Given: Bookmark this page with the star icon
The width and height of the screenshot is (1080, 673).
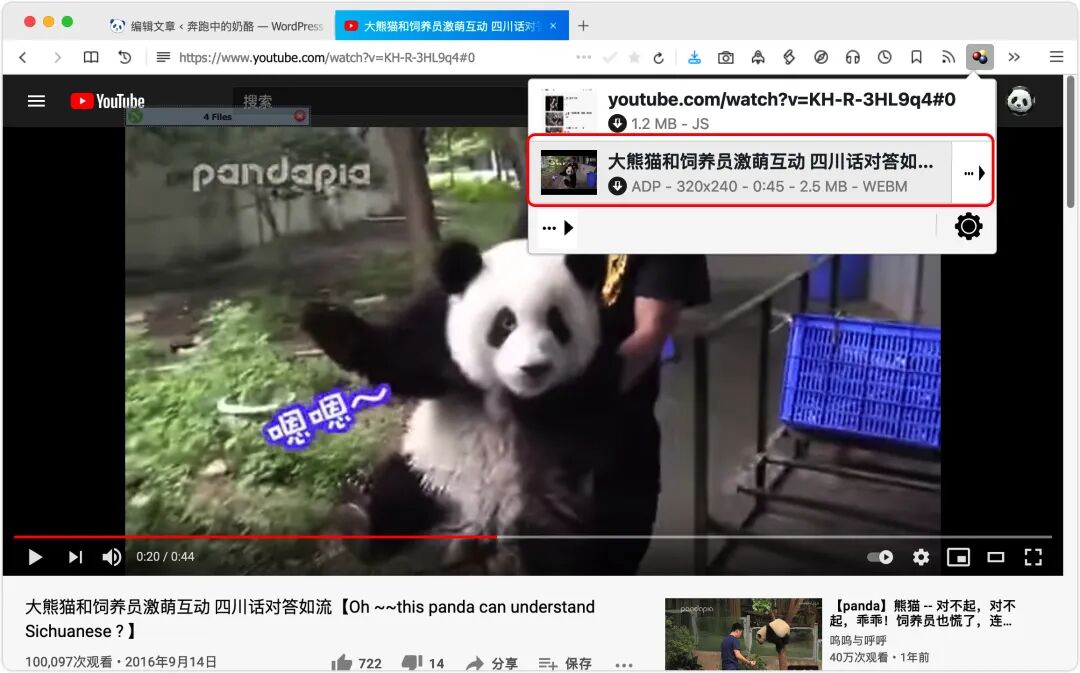Looking at the screenshot, I should (x=634, y=57).
